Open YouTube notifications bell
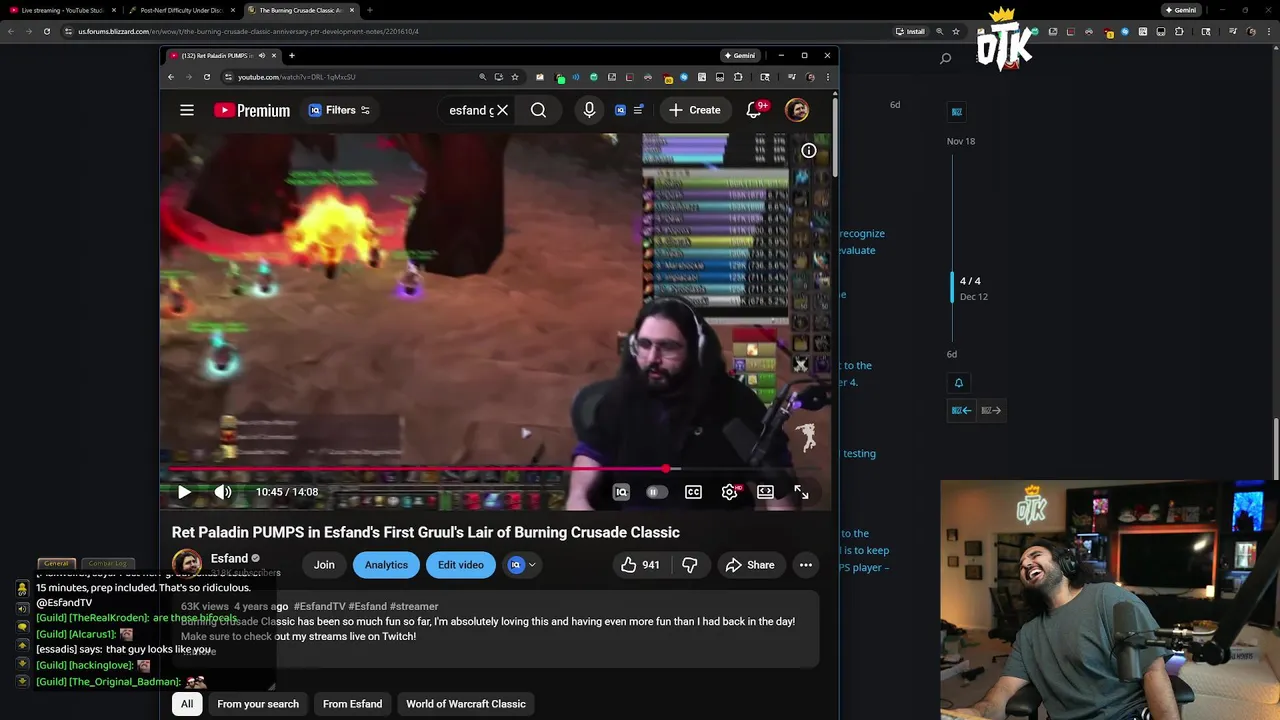The width and height of the screenshot is (1280, 720). tap(754, 110)
